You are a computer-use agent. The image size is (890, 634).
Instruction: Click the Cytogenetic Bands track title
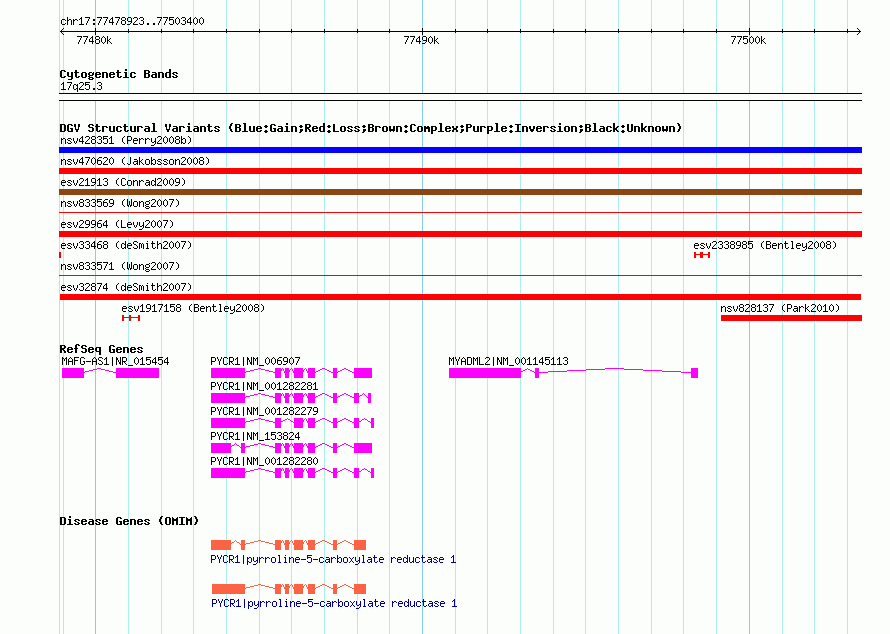point(119,74)
